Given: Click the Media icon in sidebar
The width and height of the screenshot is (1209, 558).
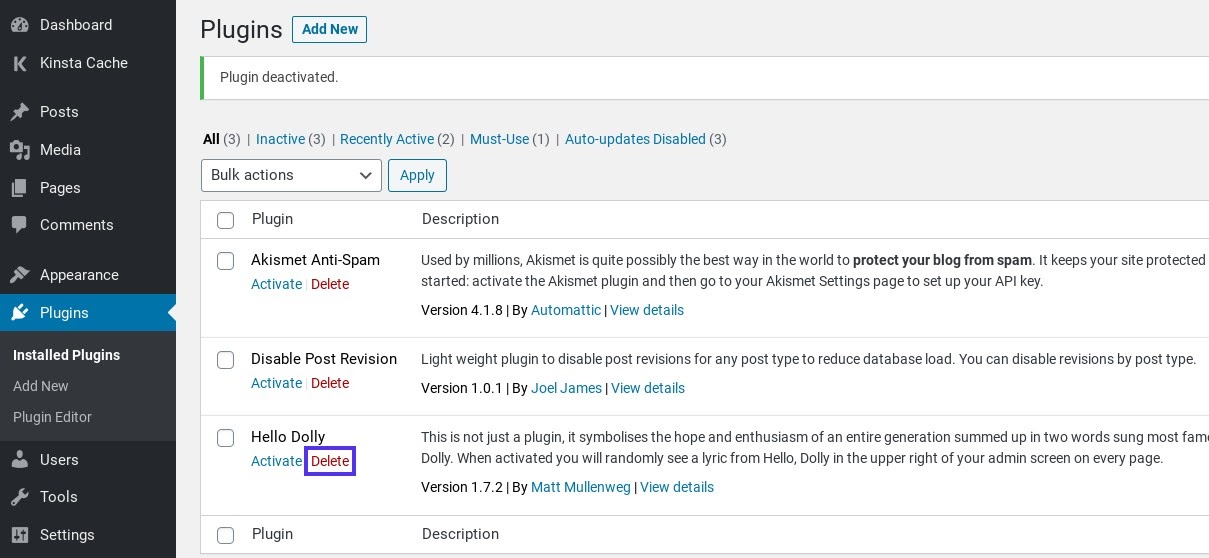Looking at the screenshot, I should (x=19, y=150).
